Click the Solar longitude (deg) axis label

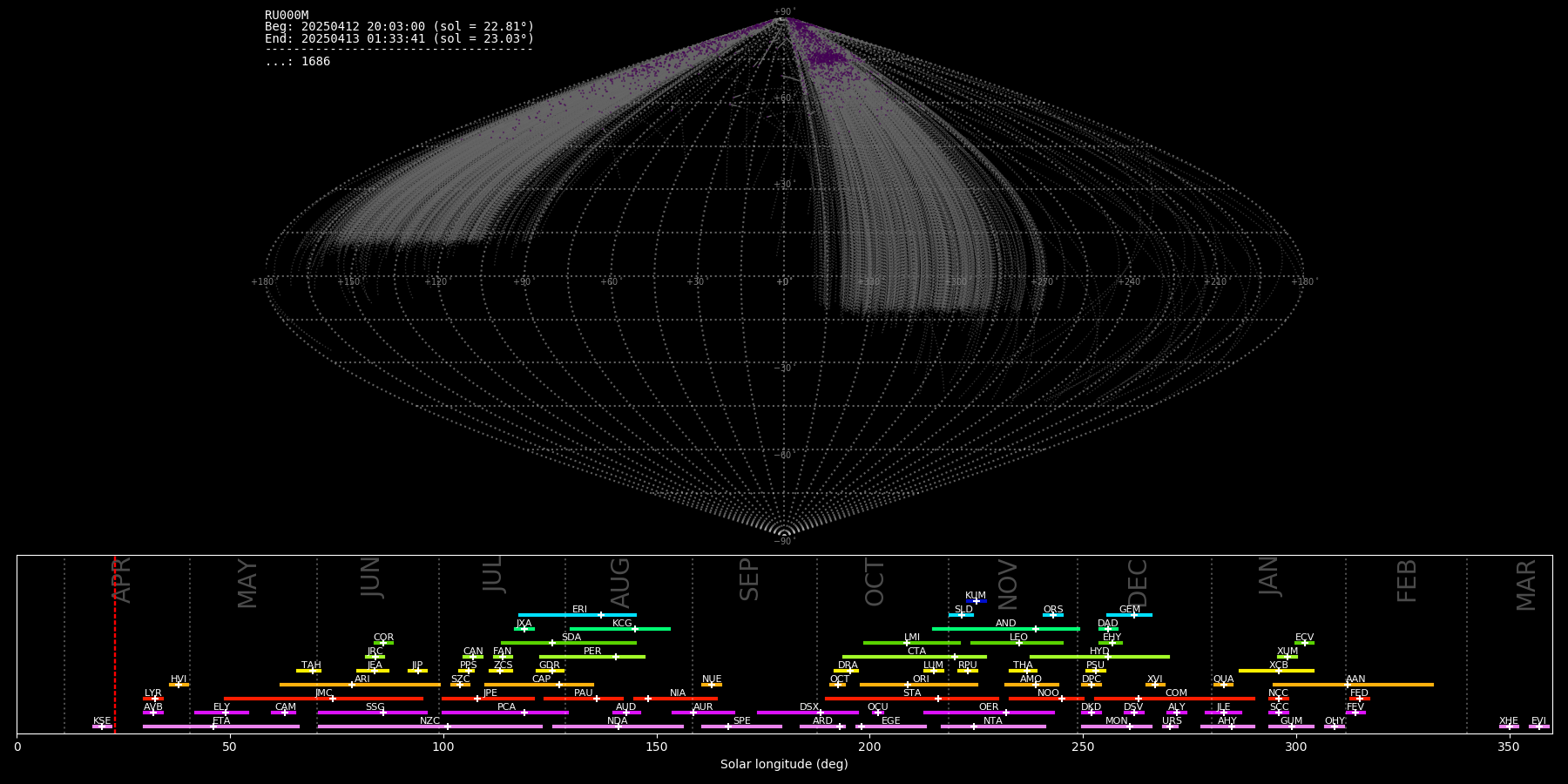pos(784,764)
